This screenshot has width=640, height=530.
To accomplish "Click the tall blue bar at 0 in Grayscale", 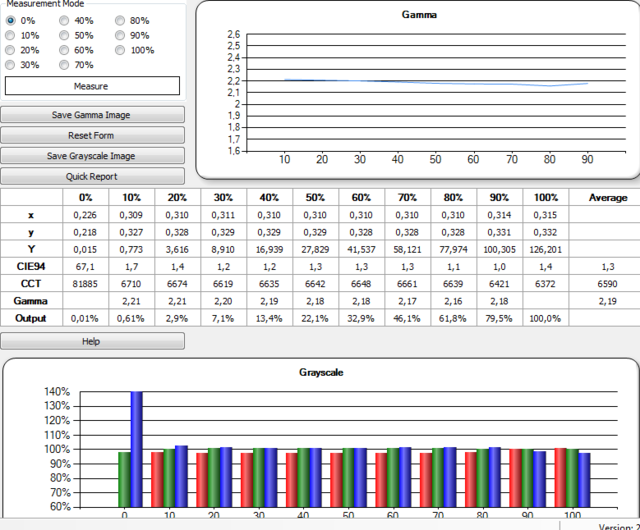I will point(136,449).
